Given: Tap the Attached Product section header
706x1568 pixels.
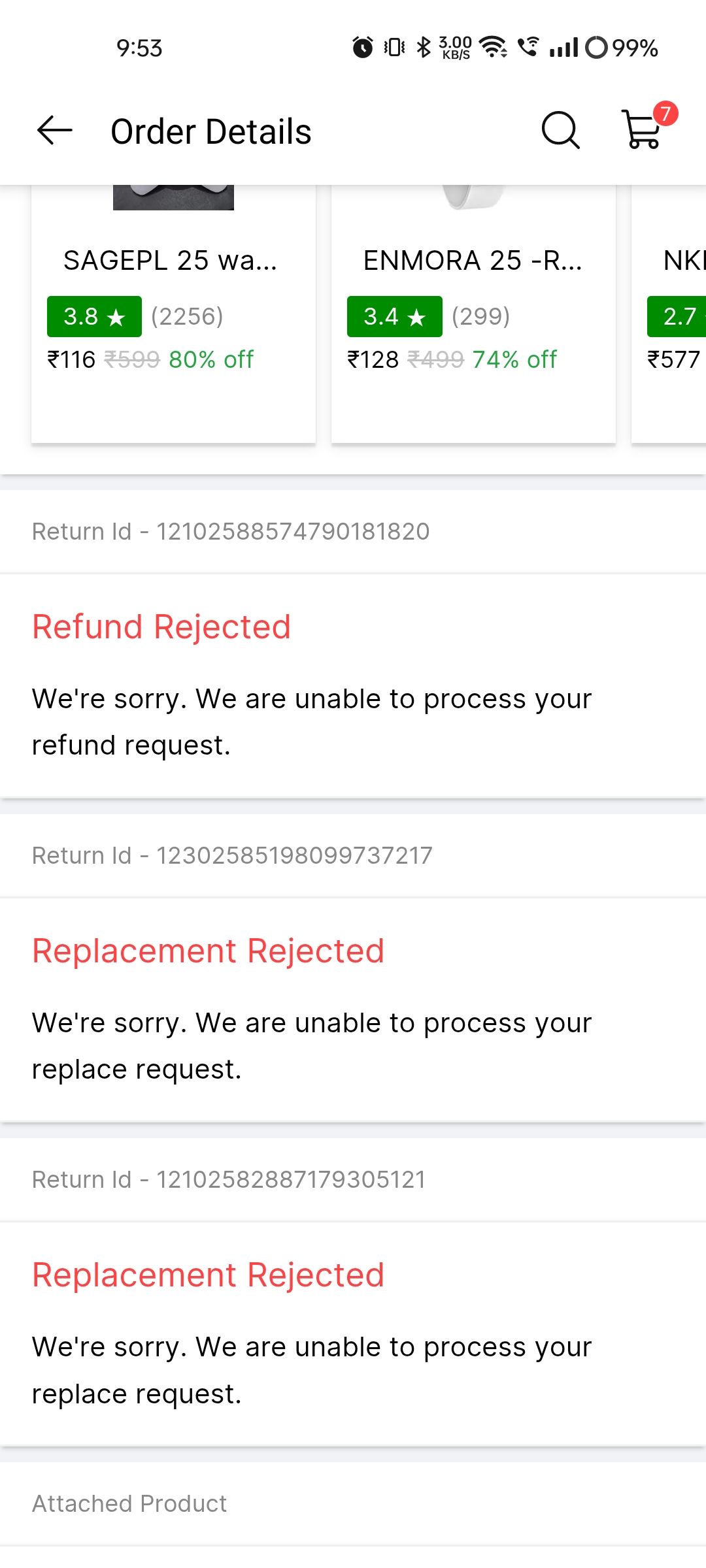Looking at the screenshot, I should tap(129, 1504).
